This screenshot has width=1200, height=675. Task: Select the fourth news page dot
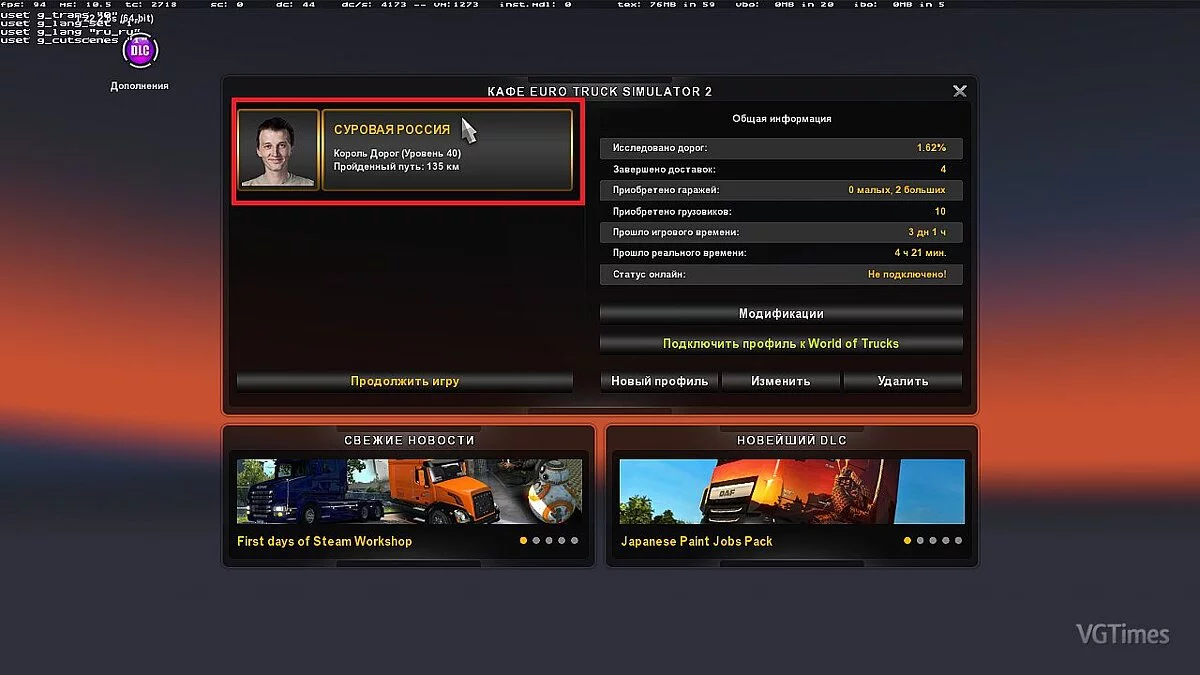[562, 541]
